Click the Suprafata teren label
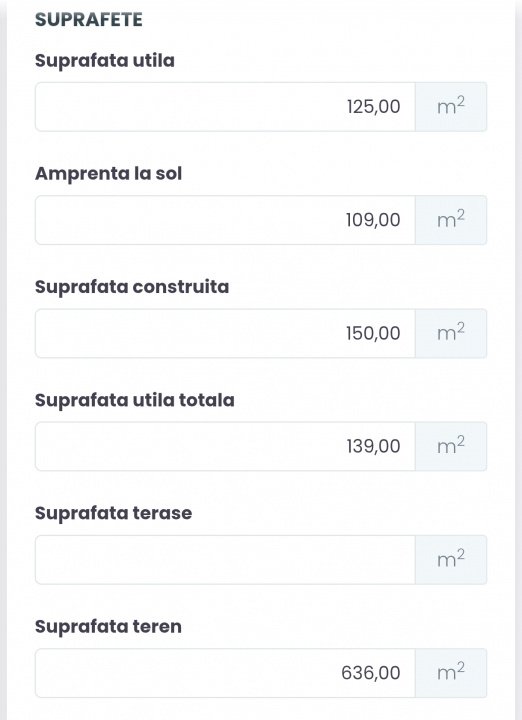 click(108, 627)
